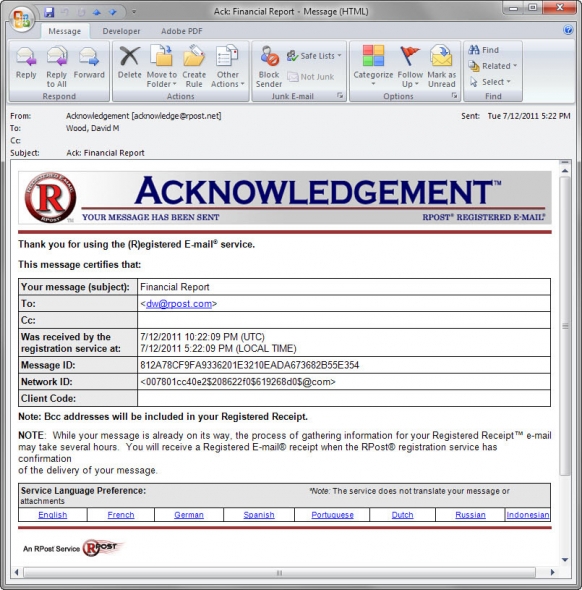This screenshot has width=582, height=590.
Task: Switch to the Adobe PDF tab
Action: pos(181,31)
